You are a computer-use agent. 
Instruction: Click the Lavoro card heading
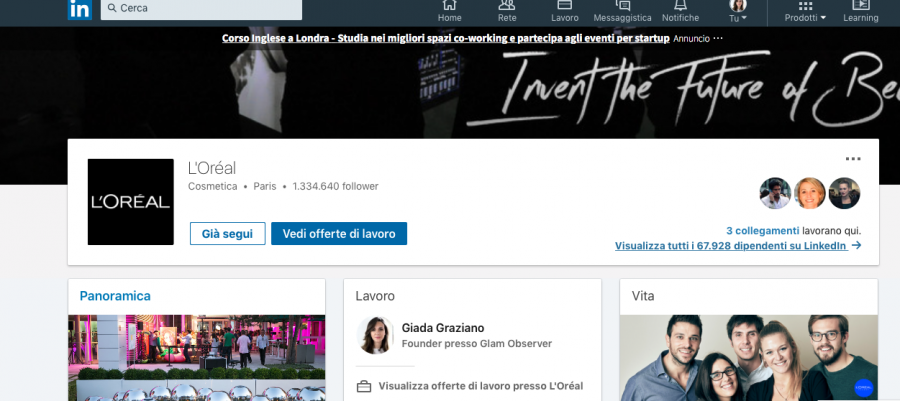tap(375, 296)
